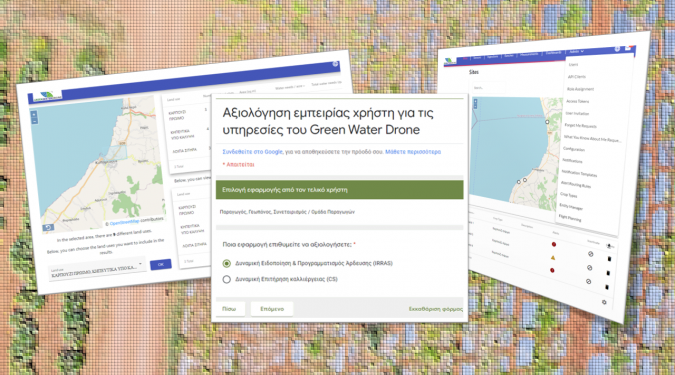The width and height of the screenshot is (675, 375).
Task: Open Flight Planning in the Admin menu
Action: [x=570, y=218]
